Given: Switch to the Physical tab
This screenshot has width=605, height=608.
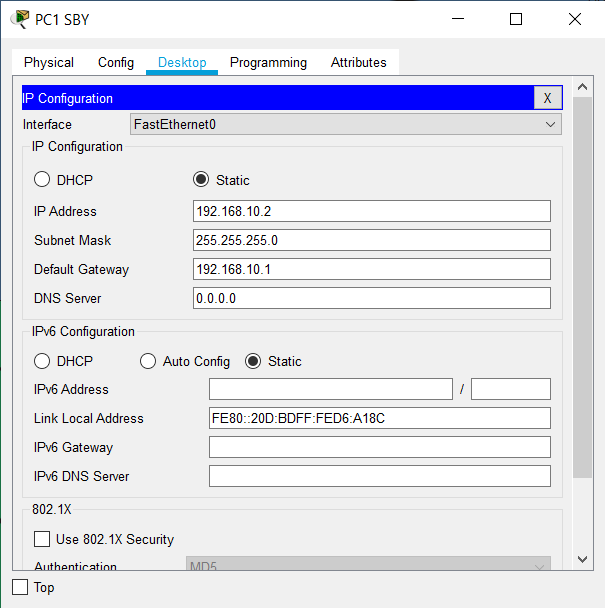Looking at the screenshot, I should (49, 62).
